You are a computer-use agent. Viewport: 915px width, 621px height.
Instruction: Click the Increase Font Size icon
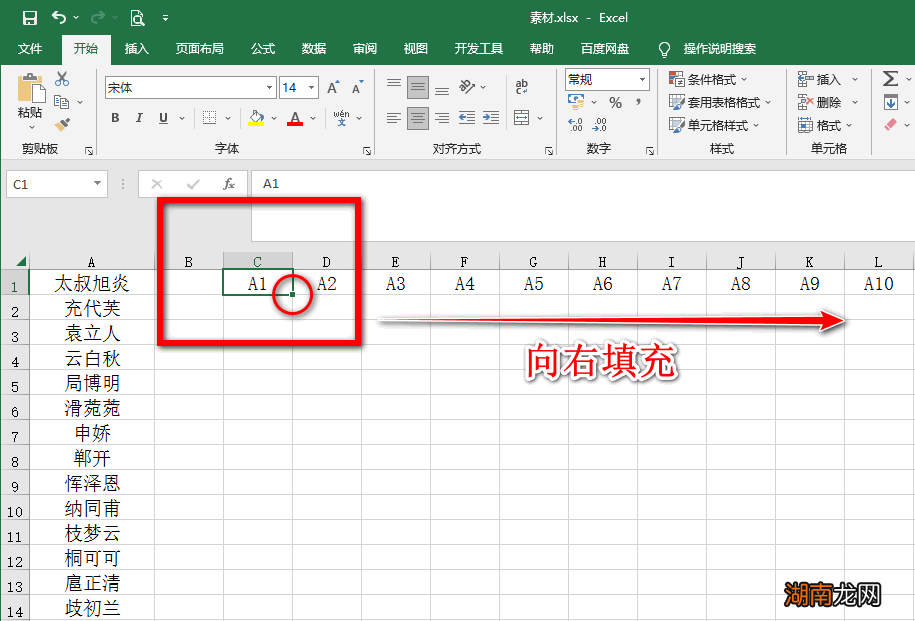coord(333,88)
